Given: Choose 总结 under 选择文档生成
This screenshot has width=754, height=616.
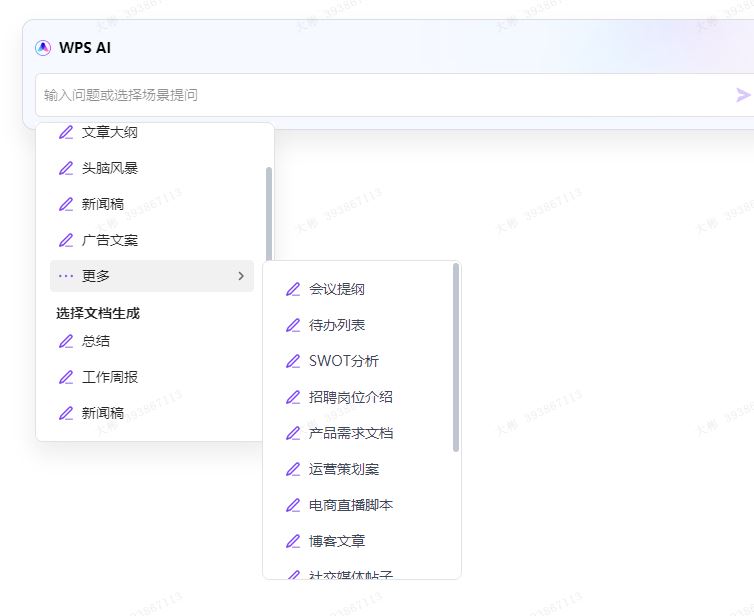Looking at the screenshot, I should 152,341.
